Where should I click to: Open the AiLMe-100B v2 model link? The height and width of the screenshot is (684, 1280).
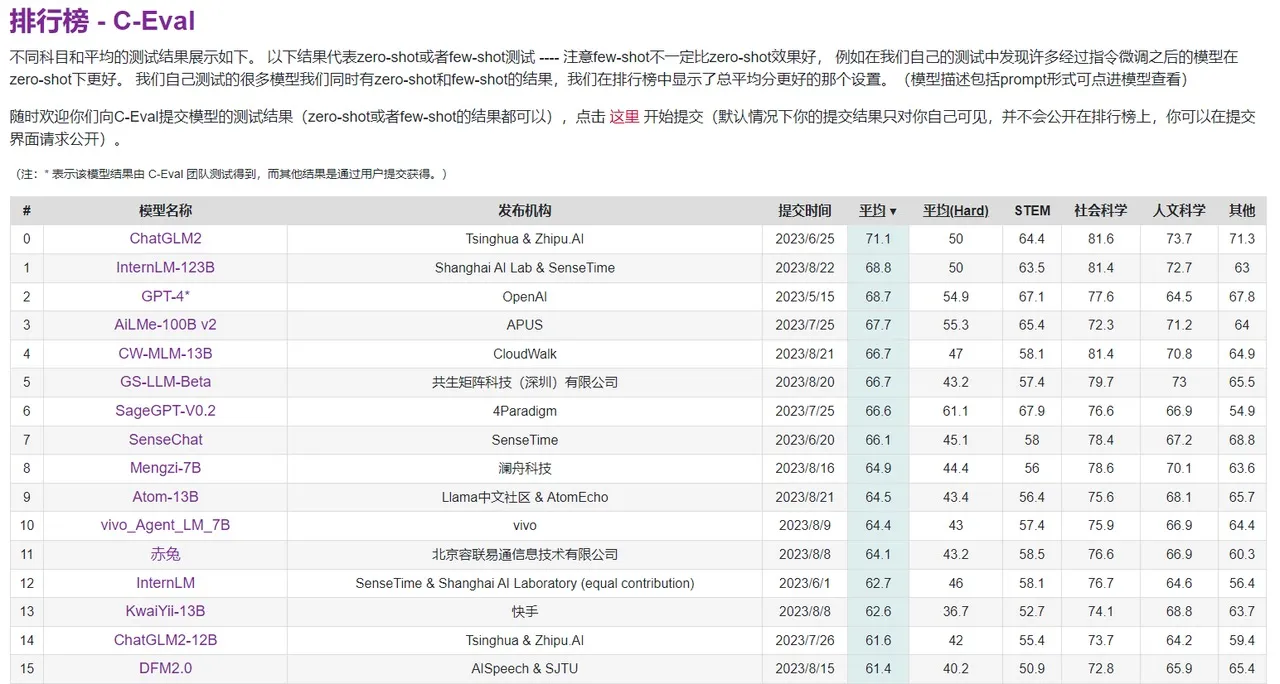(x=165, y=325)
